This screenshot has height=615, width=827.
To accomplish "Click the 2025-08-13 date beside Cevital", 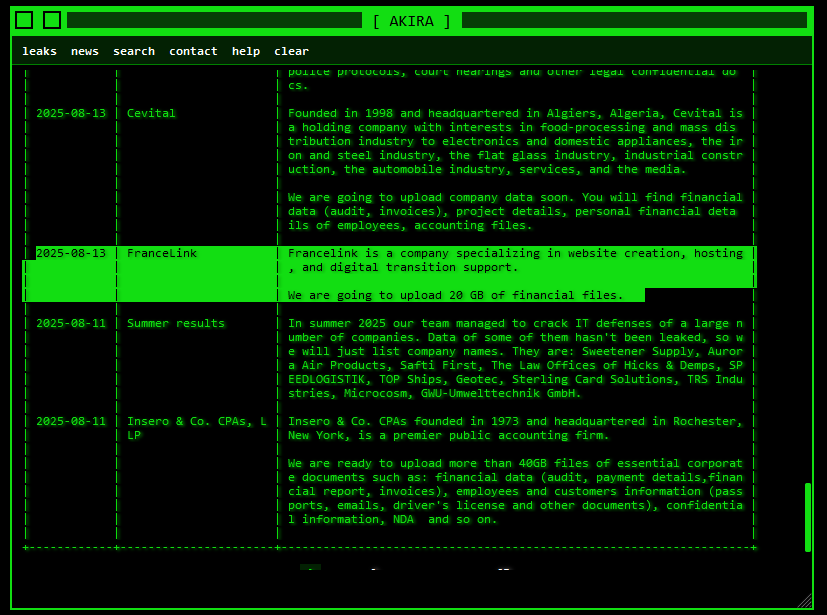I will coord(71,113).
